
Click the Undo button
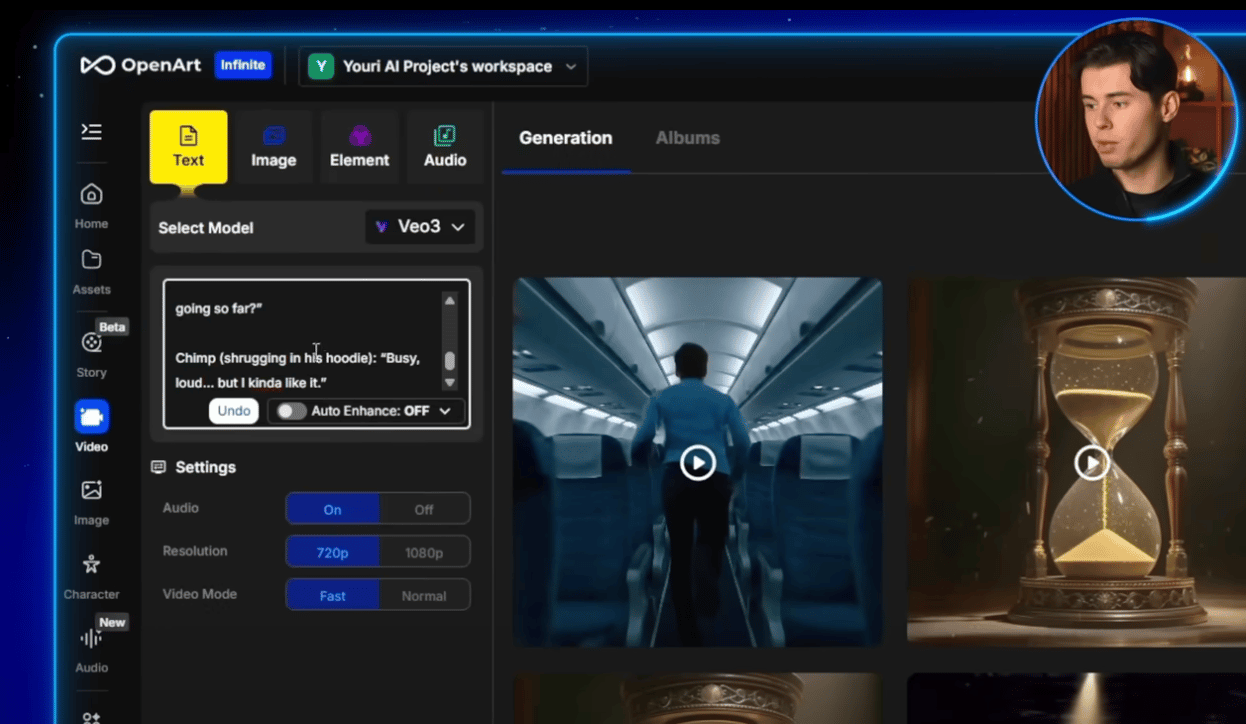coord(234,411)
